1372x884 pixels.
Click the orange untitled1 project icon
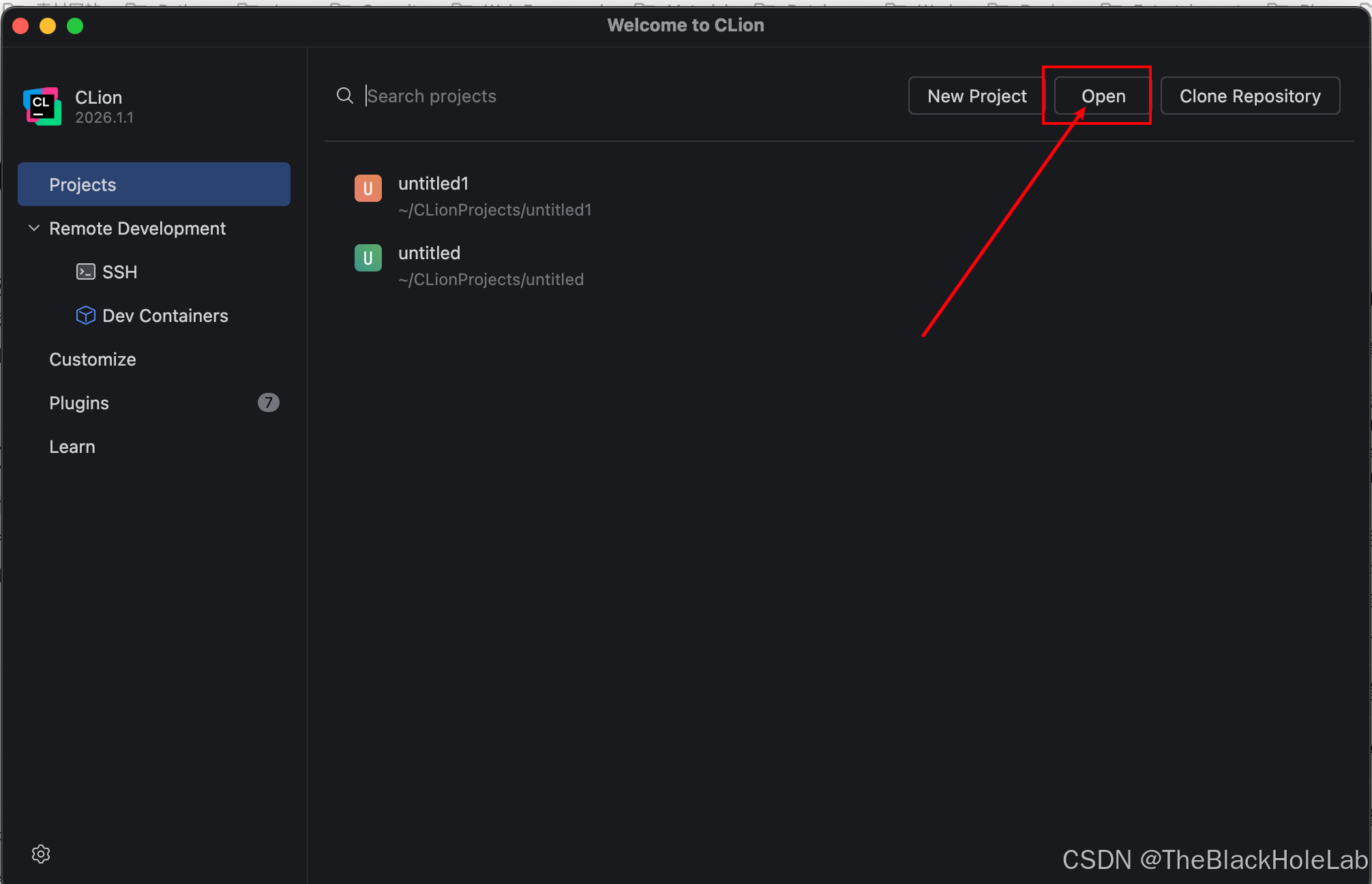(x=368, y=188)
